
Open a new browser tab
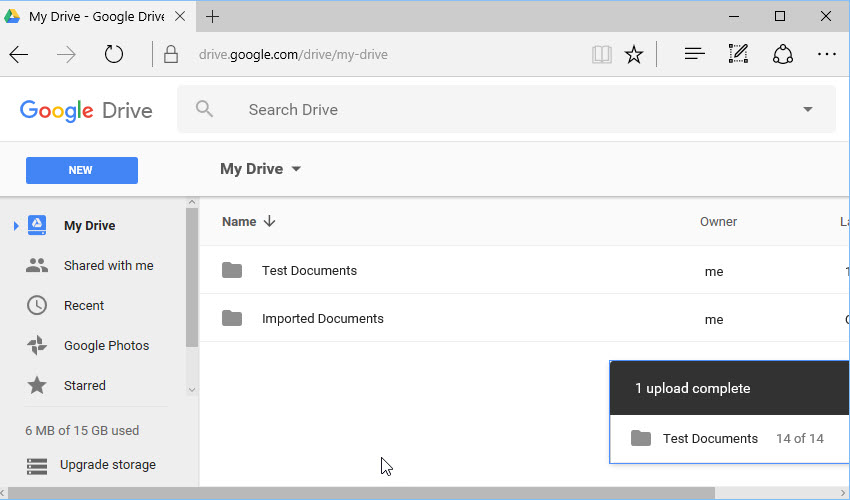coord(212,17)
